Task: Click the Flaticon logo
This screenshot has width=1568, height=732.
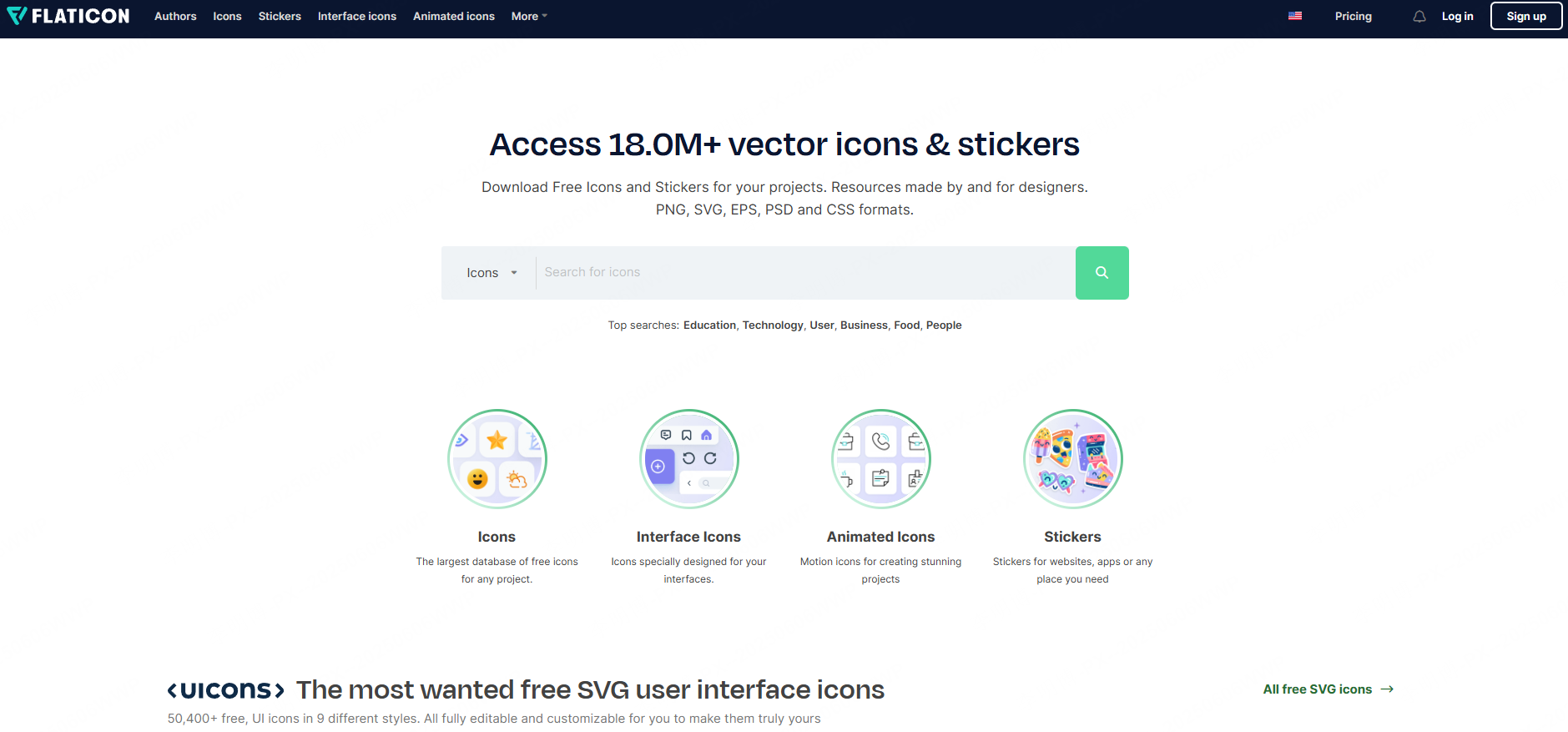Action: [68, 16]
